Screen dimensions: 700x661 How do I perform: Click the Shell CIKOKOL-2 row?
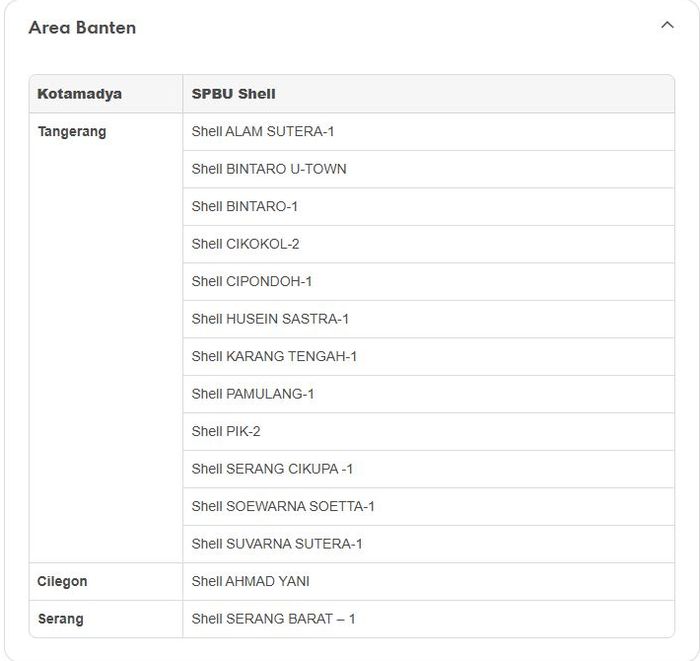click(246, 244)
